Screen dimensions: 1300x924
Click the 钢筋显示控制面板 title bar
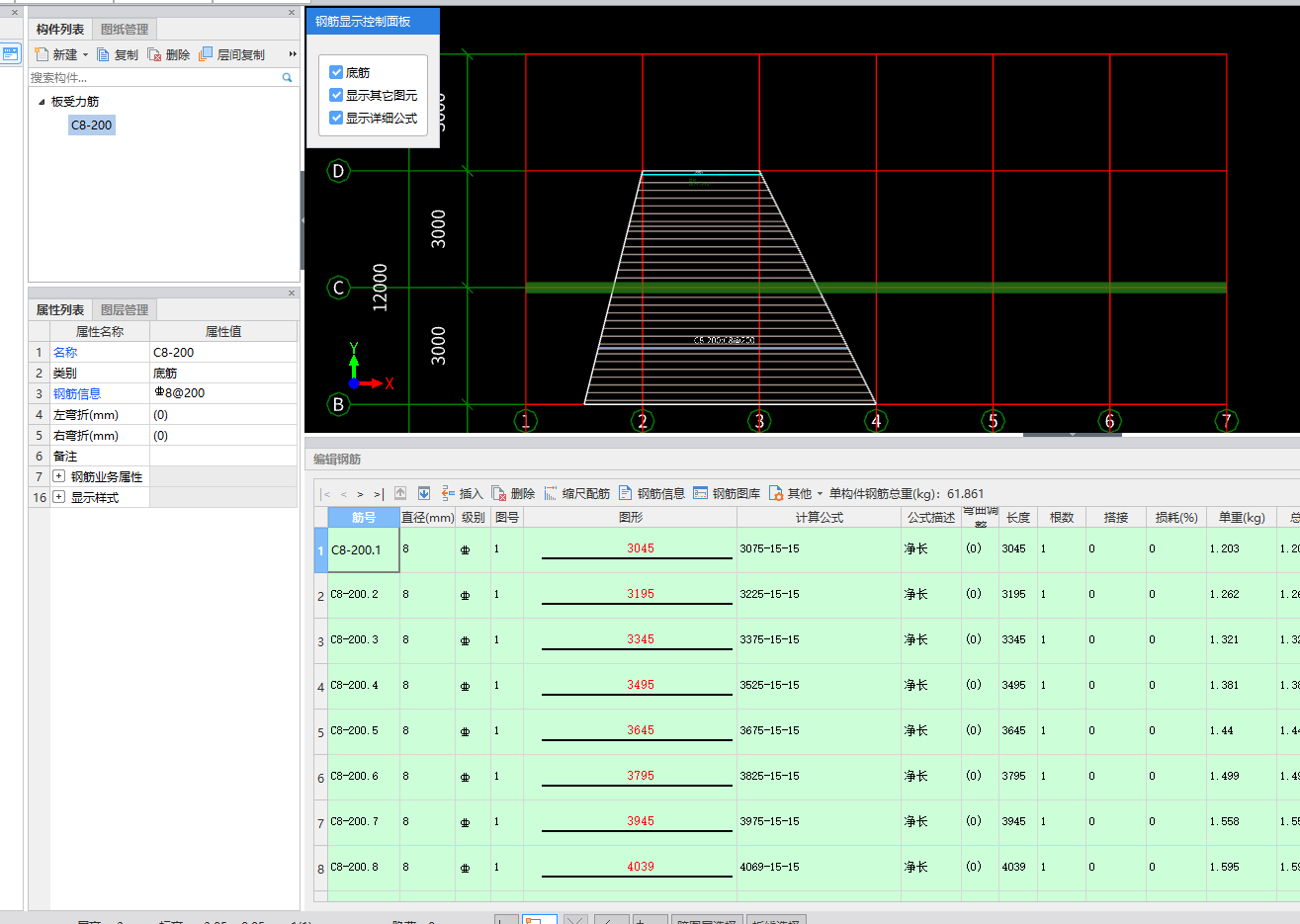[x=373, y=22]
